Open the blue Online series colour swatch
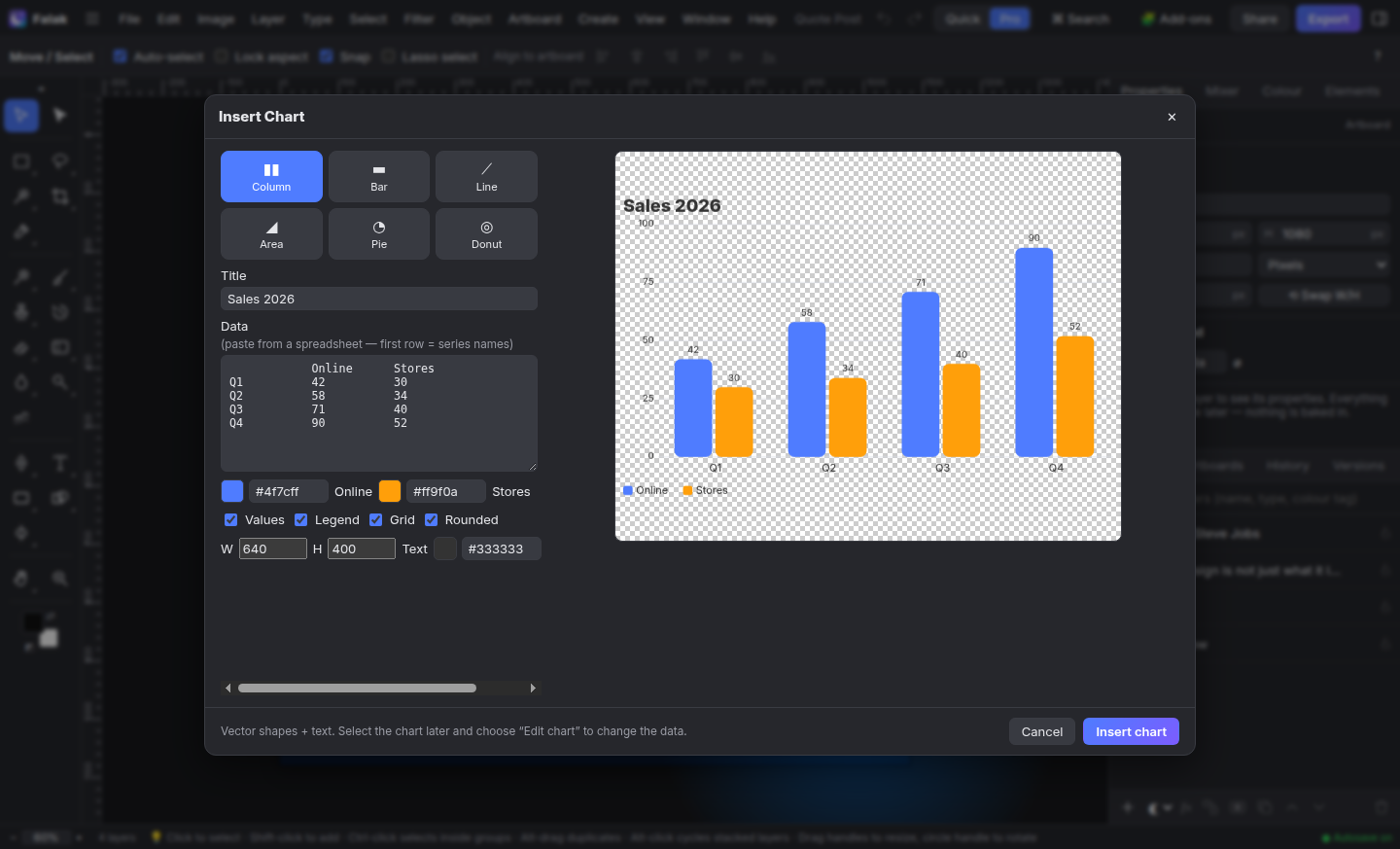 pos(232,491)
